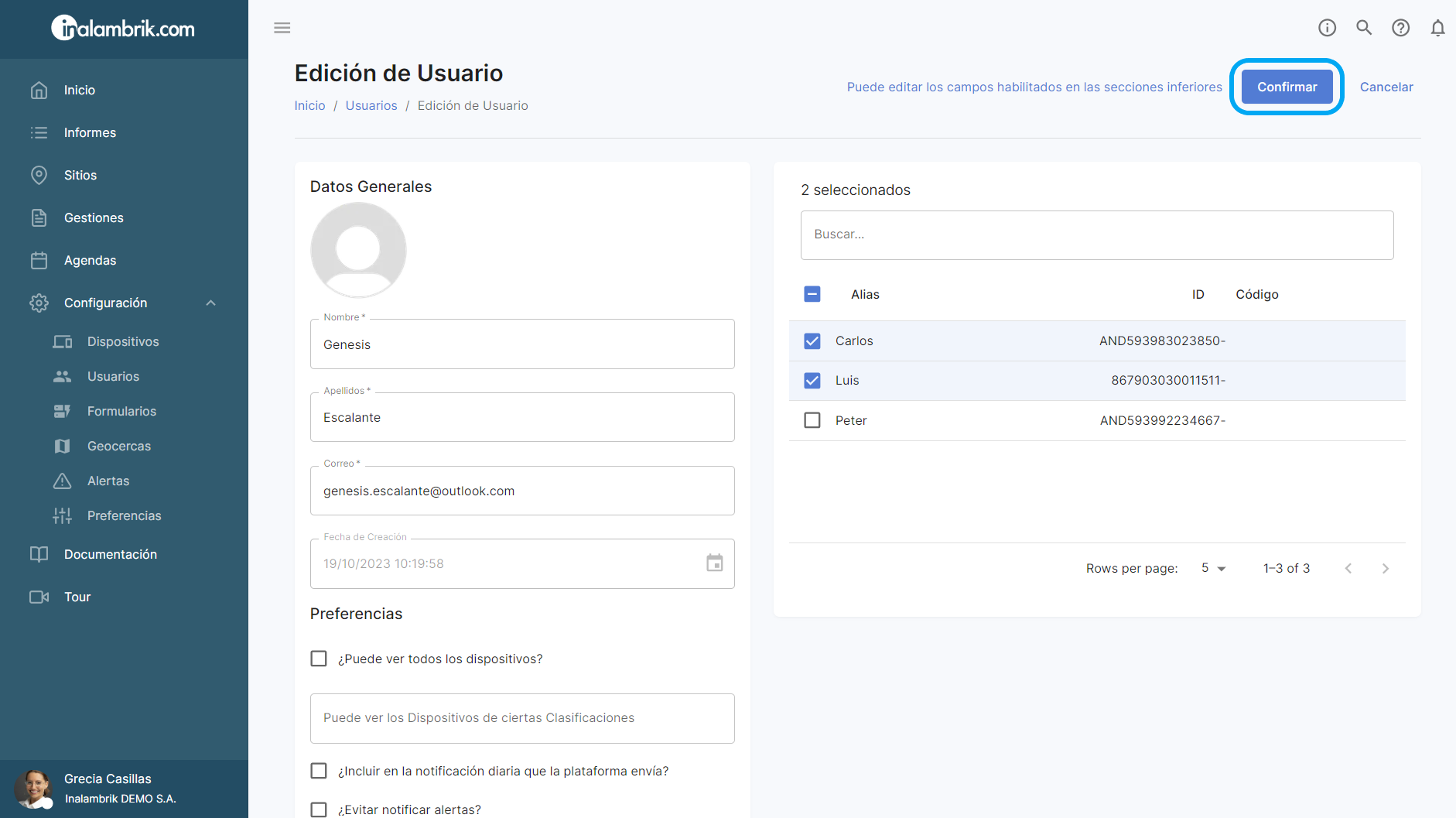The image size is (1456, 818).
Task: Click the Gestiones document icon
Action: [39, 217]
